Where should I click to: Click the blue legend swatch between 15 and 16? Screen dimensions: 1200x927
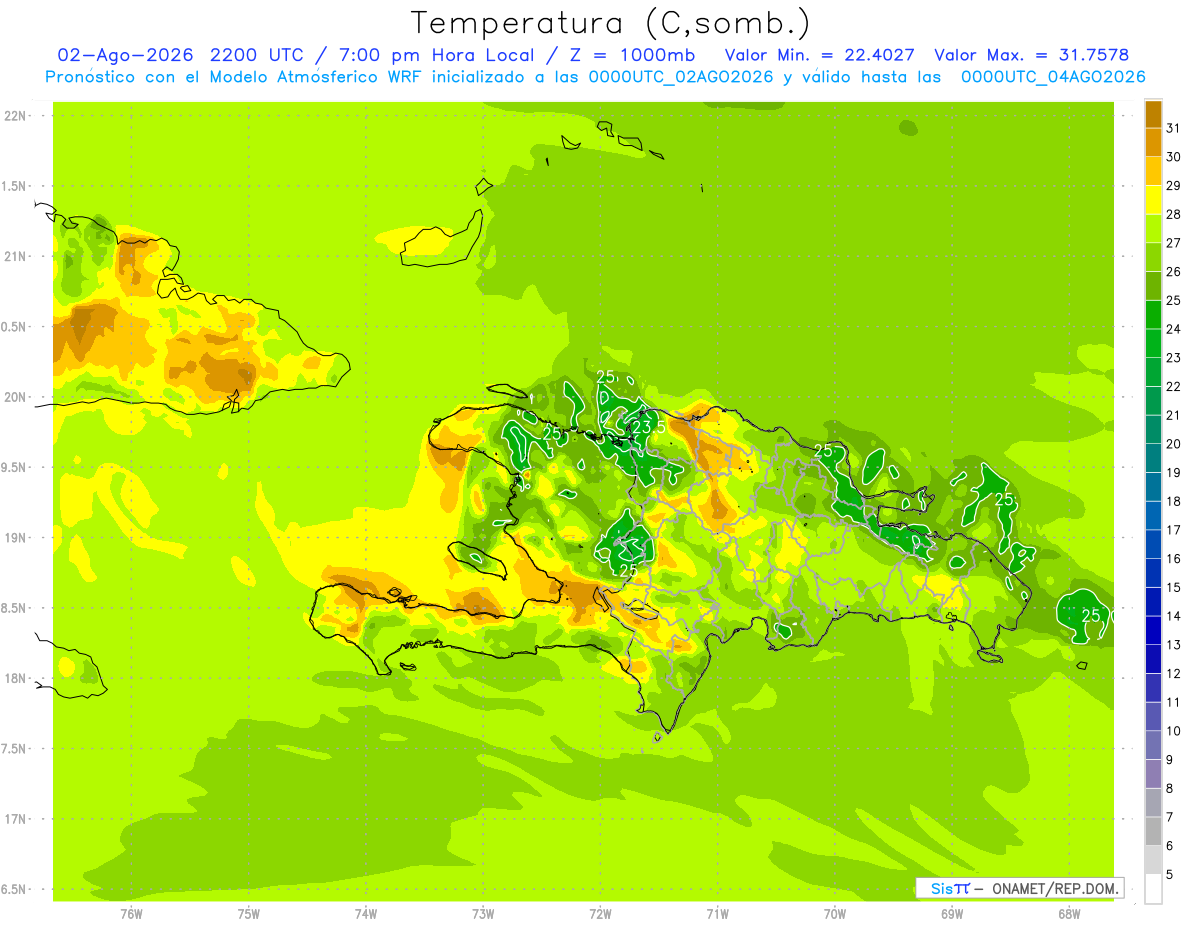coord(1153,573)
